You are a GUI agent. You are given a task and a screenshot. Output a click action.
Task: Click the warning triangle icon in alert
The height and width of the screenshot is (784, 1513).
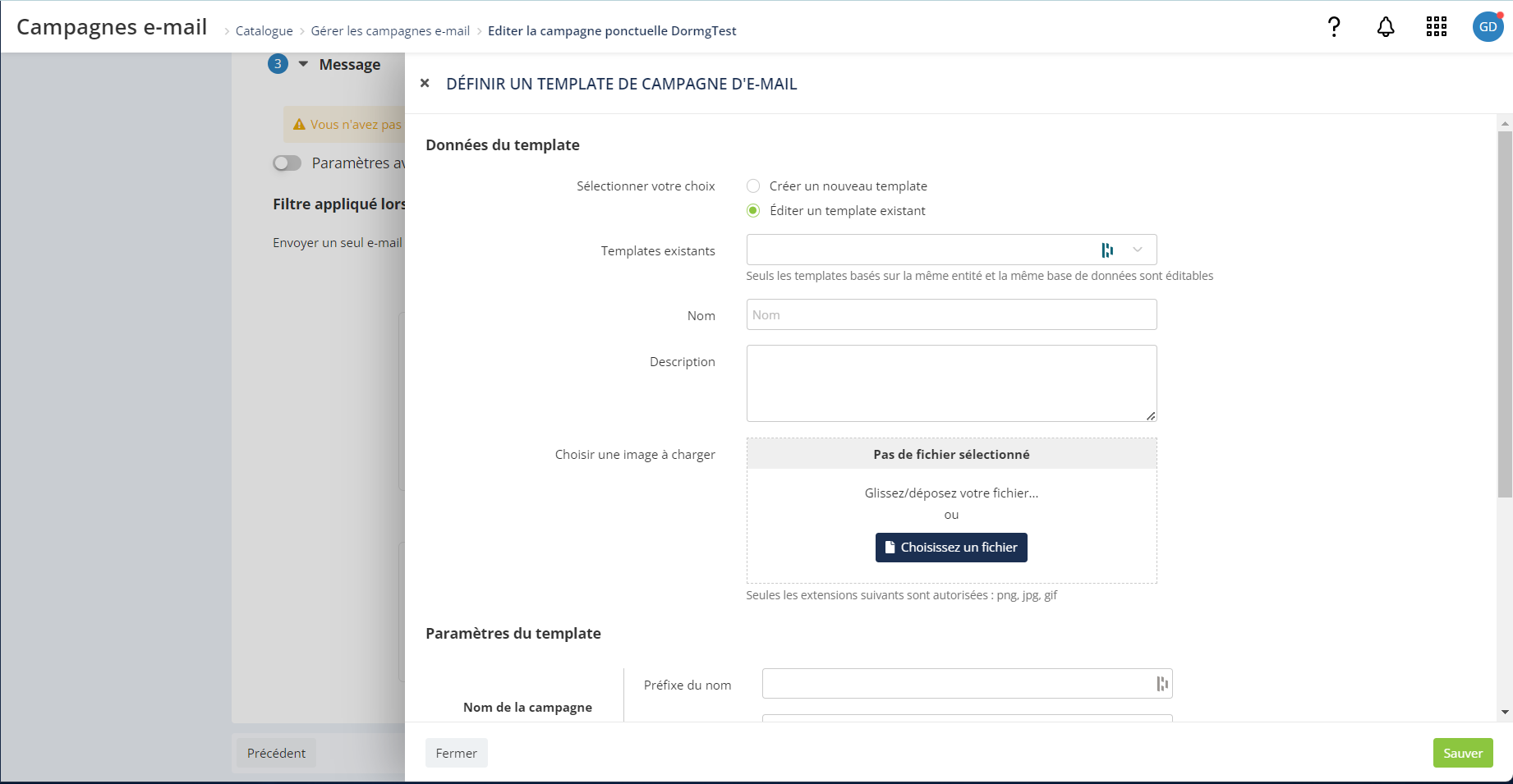click(299, 125)
